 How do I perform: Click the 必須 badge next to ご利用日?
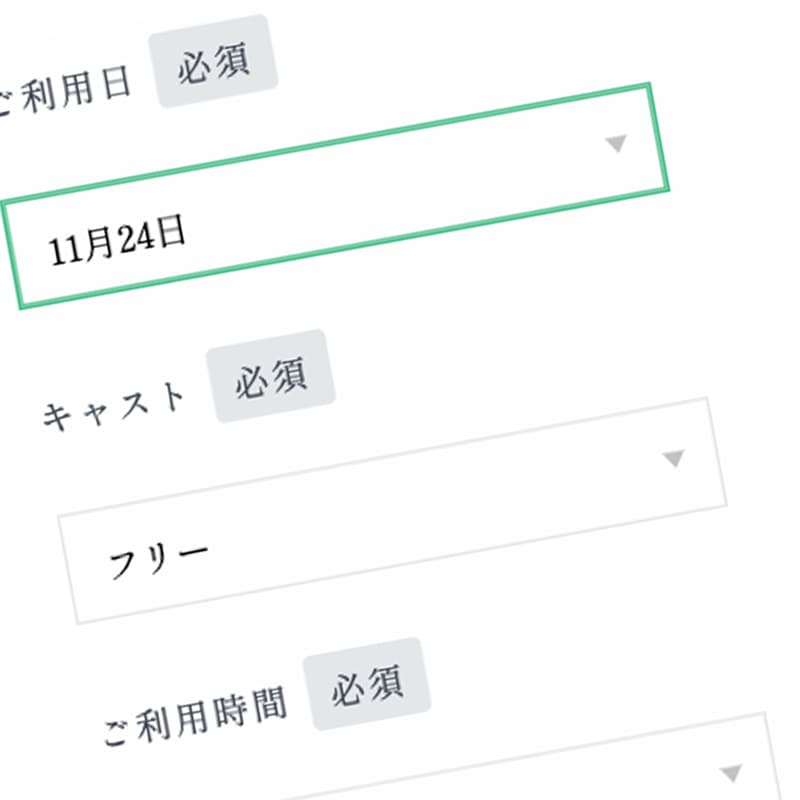point(214,61)
